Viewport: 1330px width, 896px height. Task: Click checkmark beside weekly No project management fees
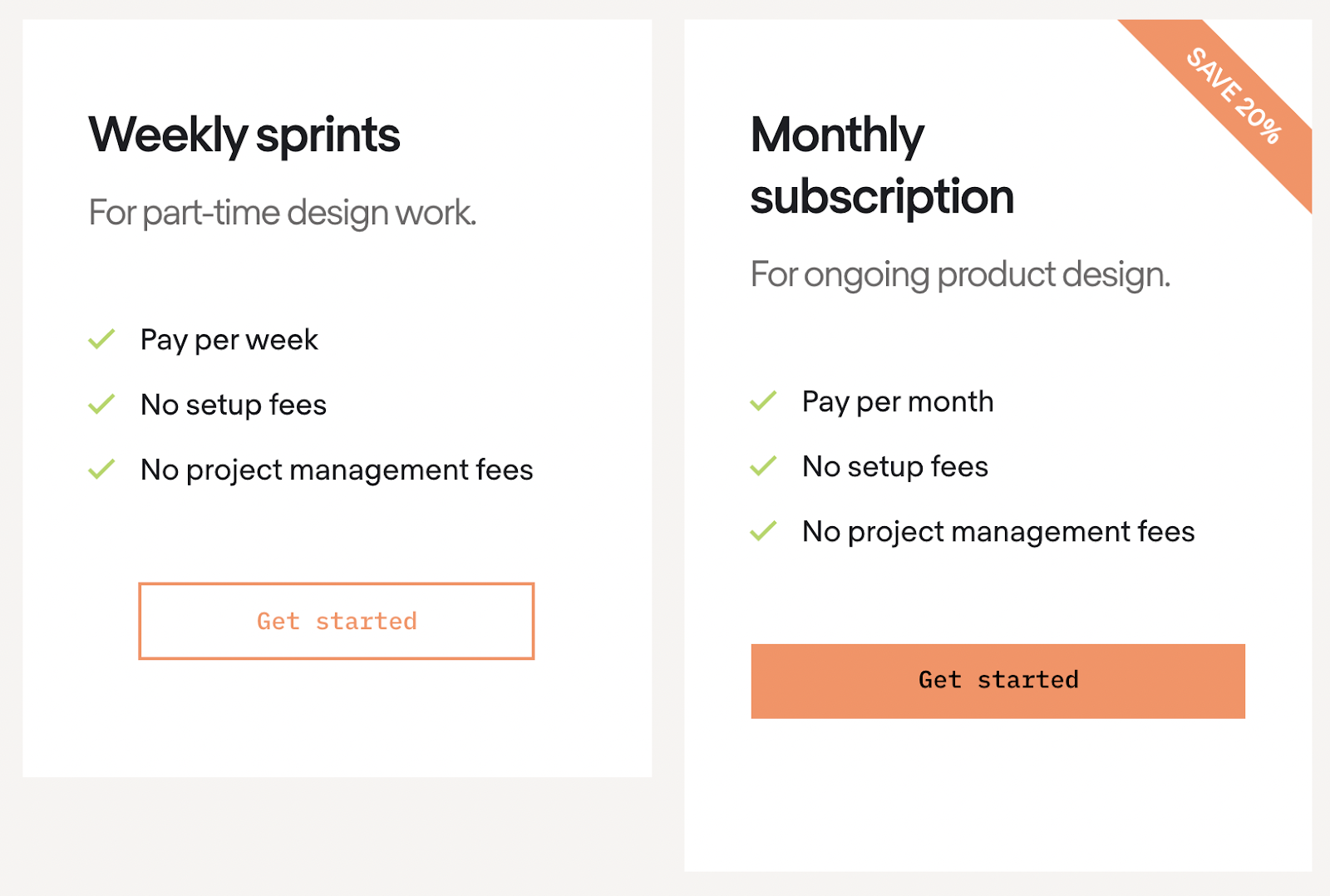pyautogui.click(x=101, y=470)
